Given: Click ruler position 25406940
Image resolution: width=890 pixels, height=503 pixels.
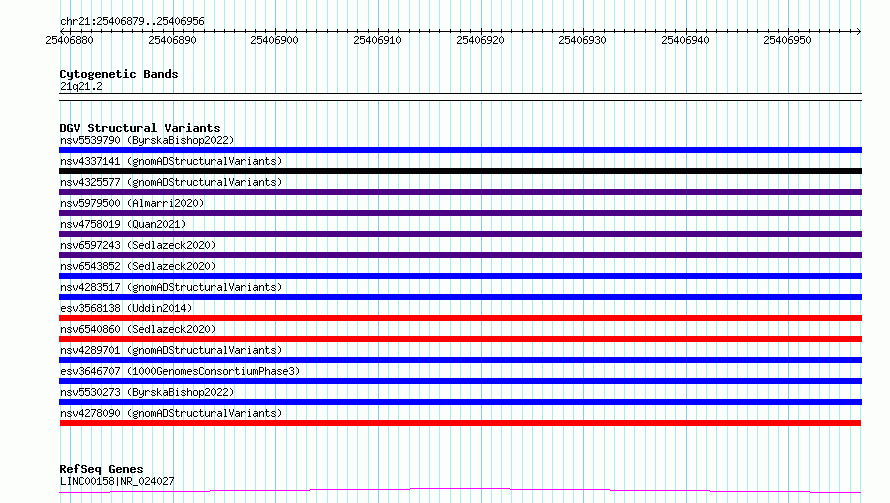Looking at the screenshot, I should coord(685,40).
